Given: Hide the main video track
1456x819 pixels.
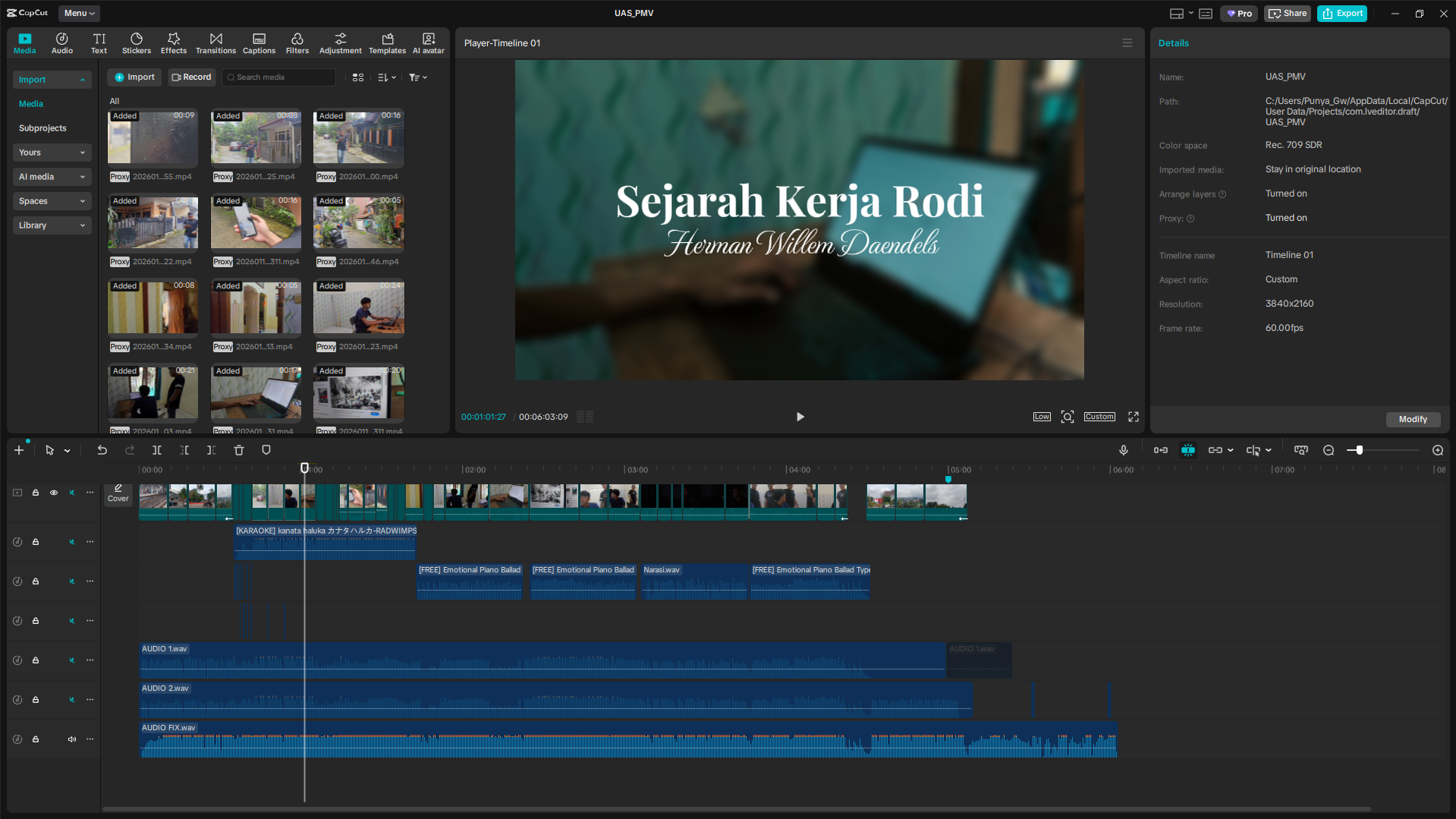Looking at the screenshot, I should [x=54, y=493].
